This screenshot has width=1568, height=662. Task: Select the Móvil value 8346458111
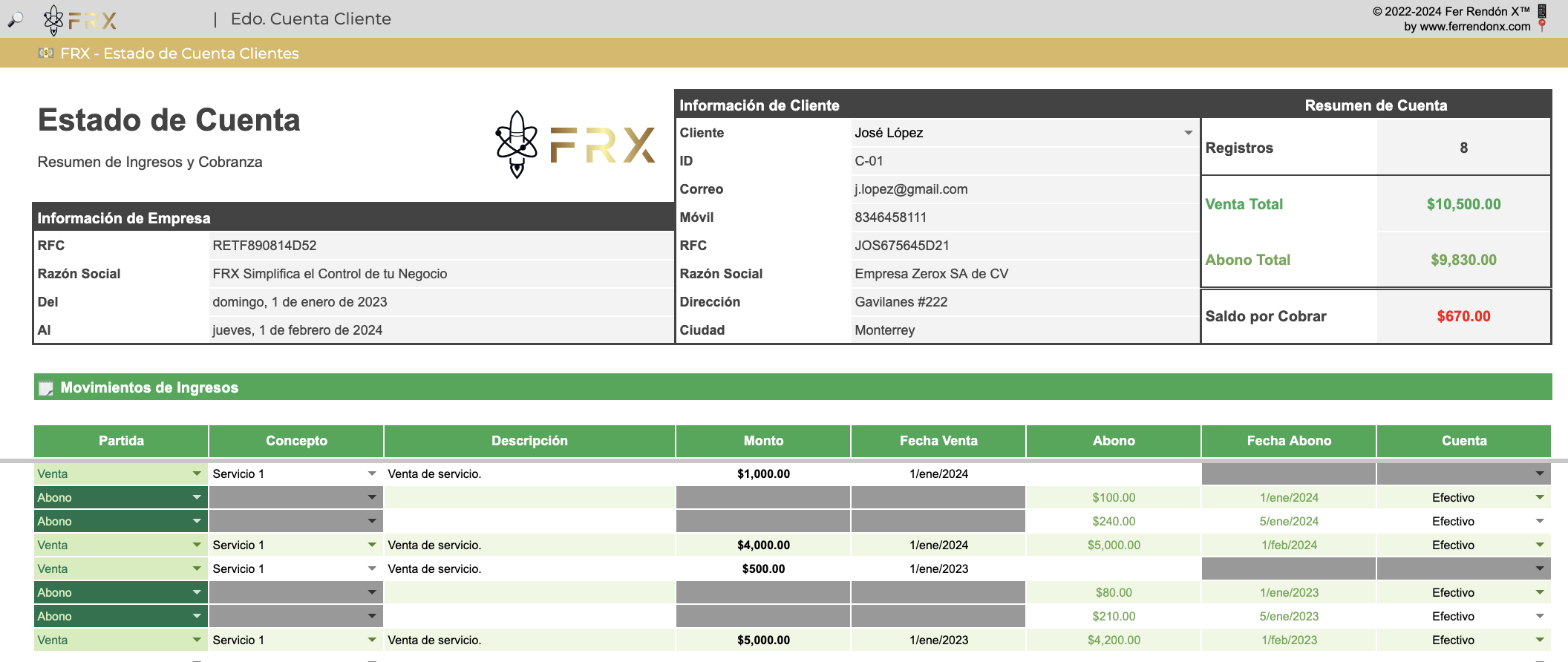pos(1025,217)
